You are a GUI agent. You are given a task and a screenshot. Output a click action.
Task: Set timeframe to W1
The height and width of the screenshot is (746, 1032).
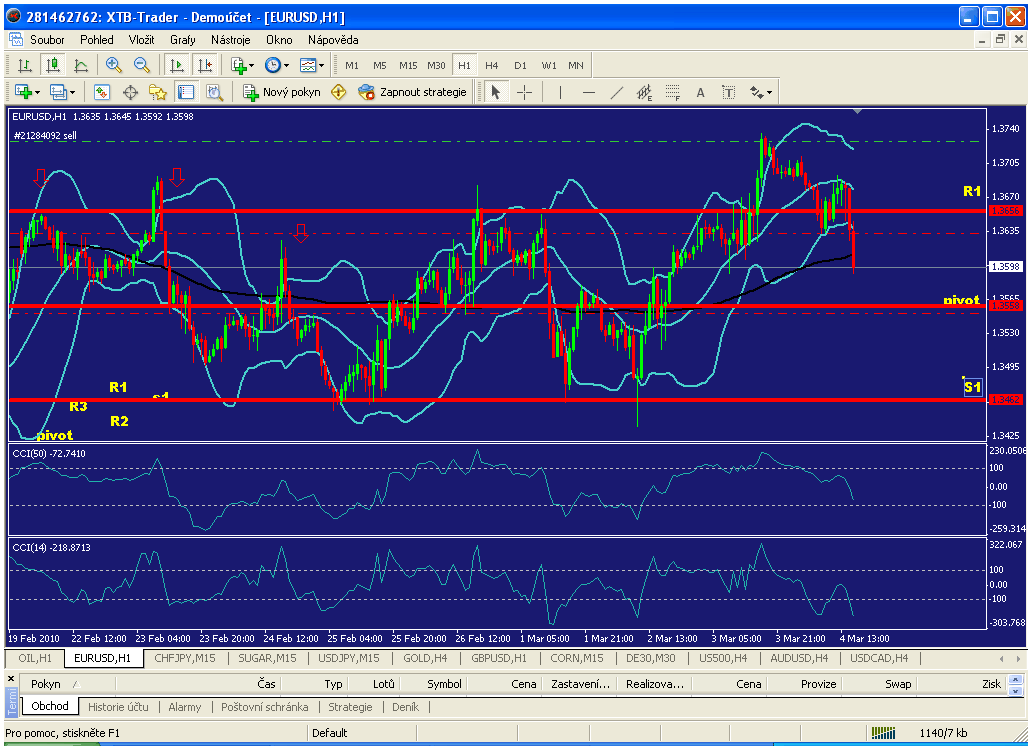pyautogui.click(x=549, y=65)
